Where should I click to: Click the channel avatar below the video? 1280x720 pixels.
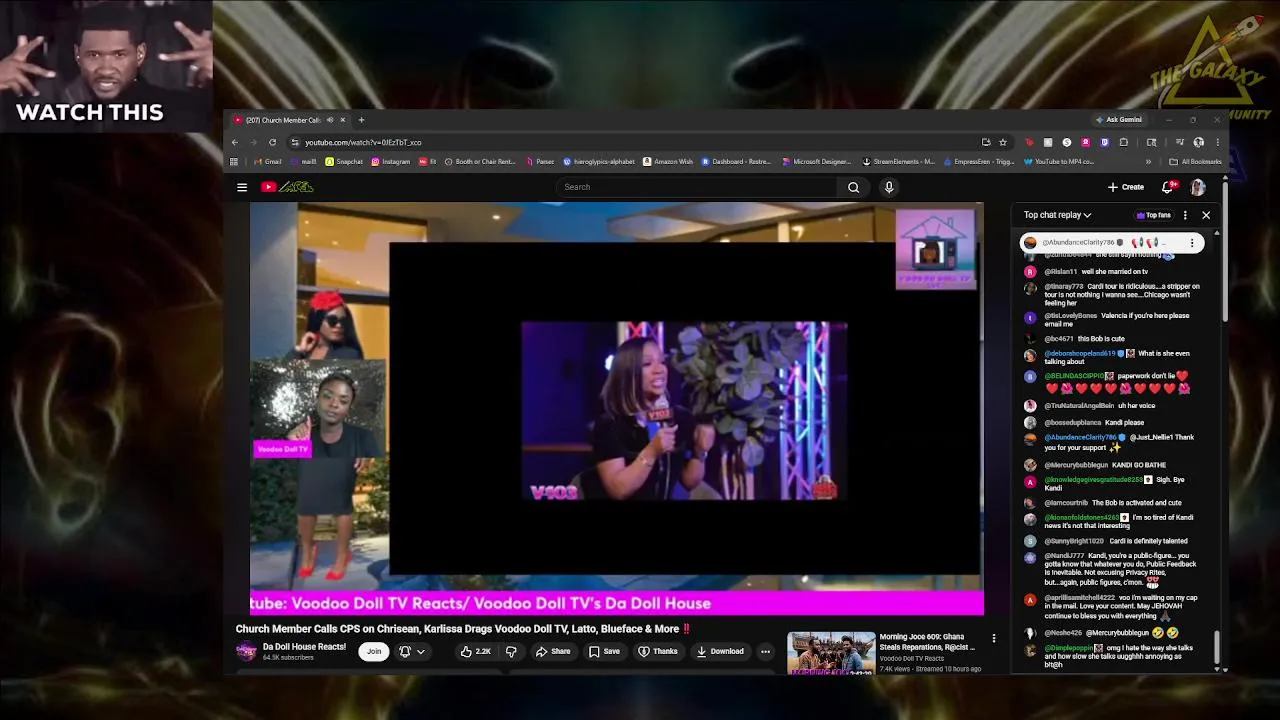click(x=246, y=652)
